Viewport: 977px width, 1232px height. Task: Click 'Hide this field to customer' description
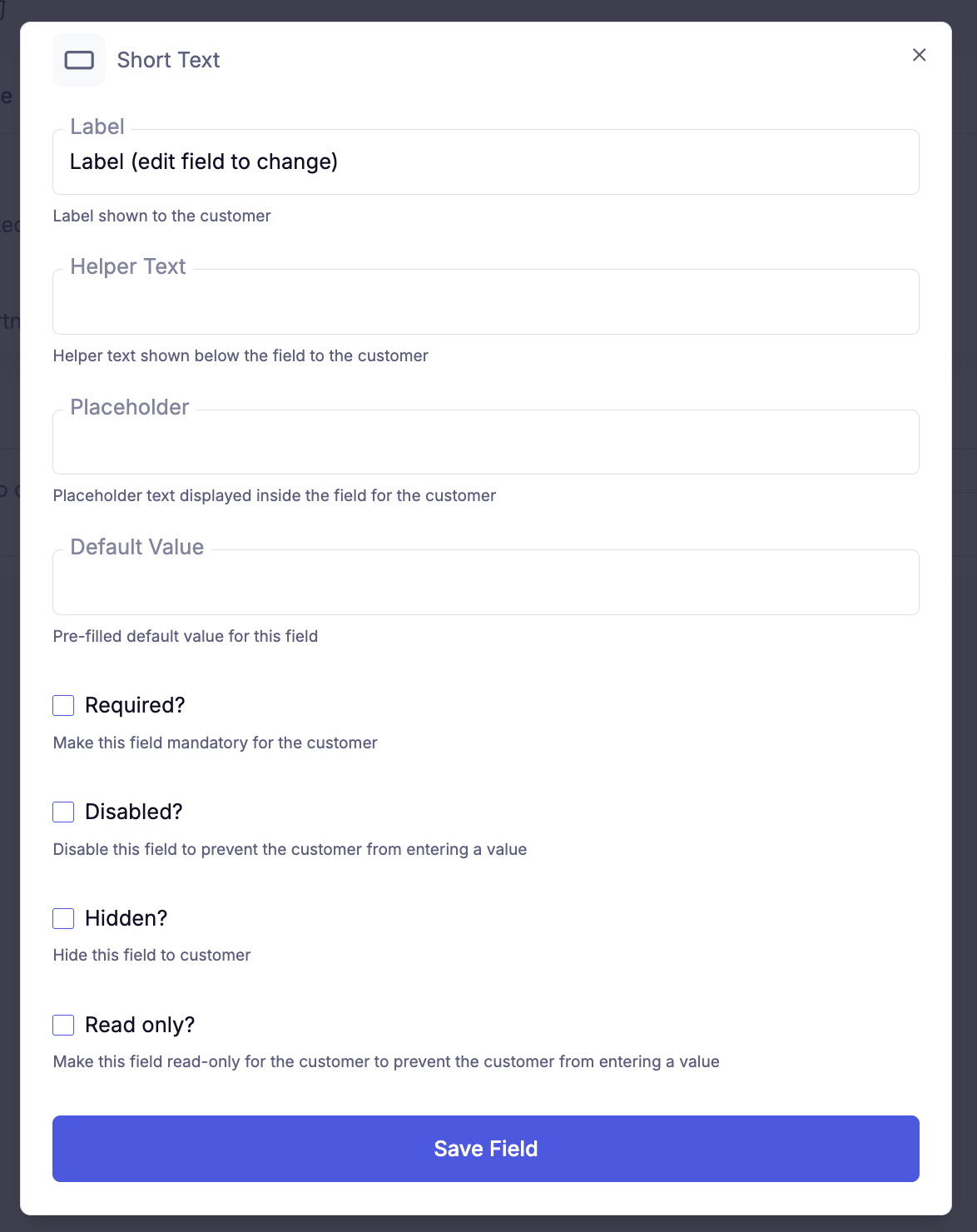tap(151, 956)
